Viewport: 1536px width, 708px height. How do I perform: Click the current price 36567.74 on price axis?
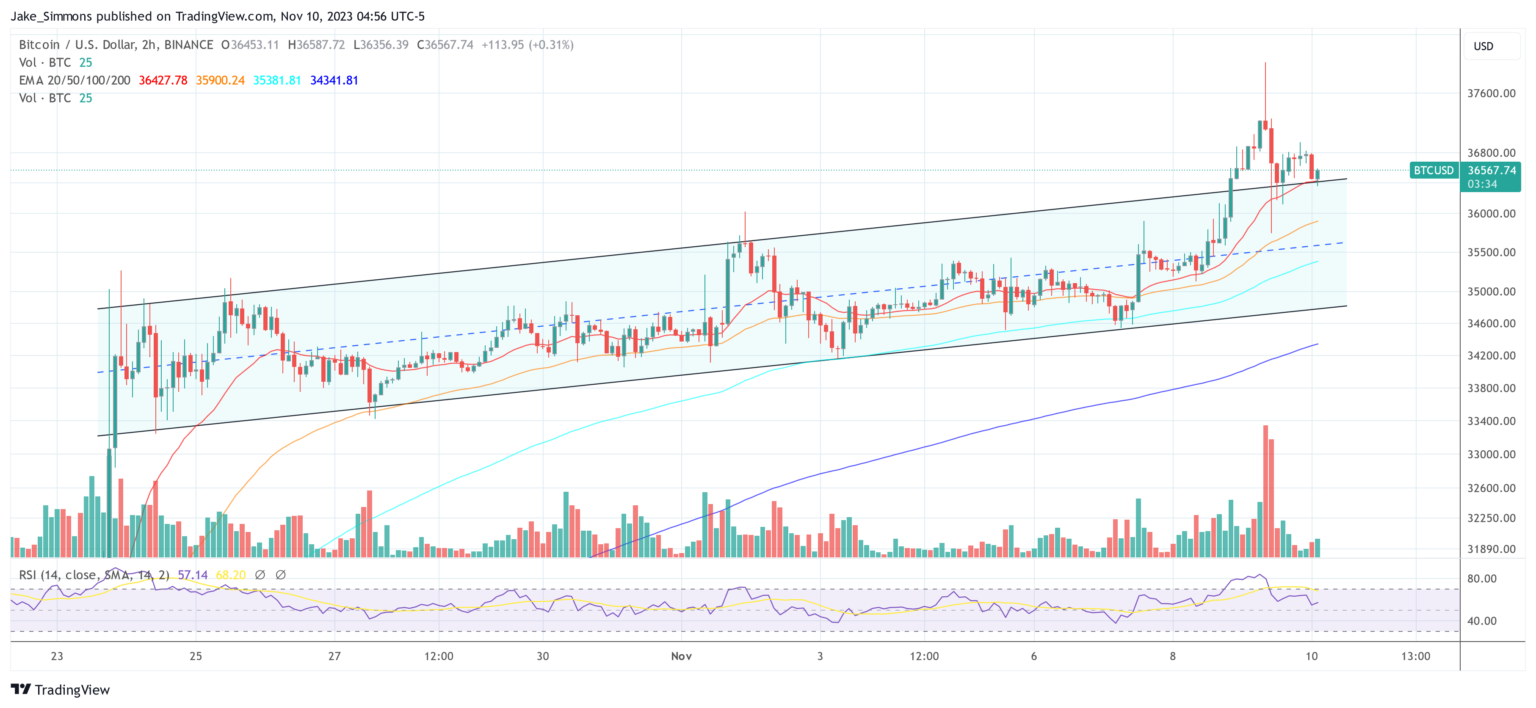click(x=1490, y=170)
